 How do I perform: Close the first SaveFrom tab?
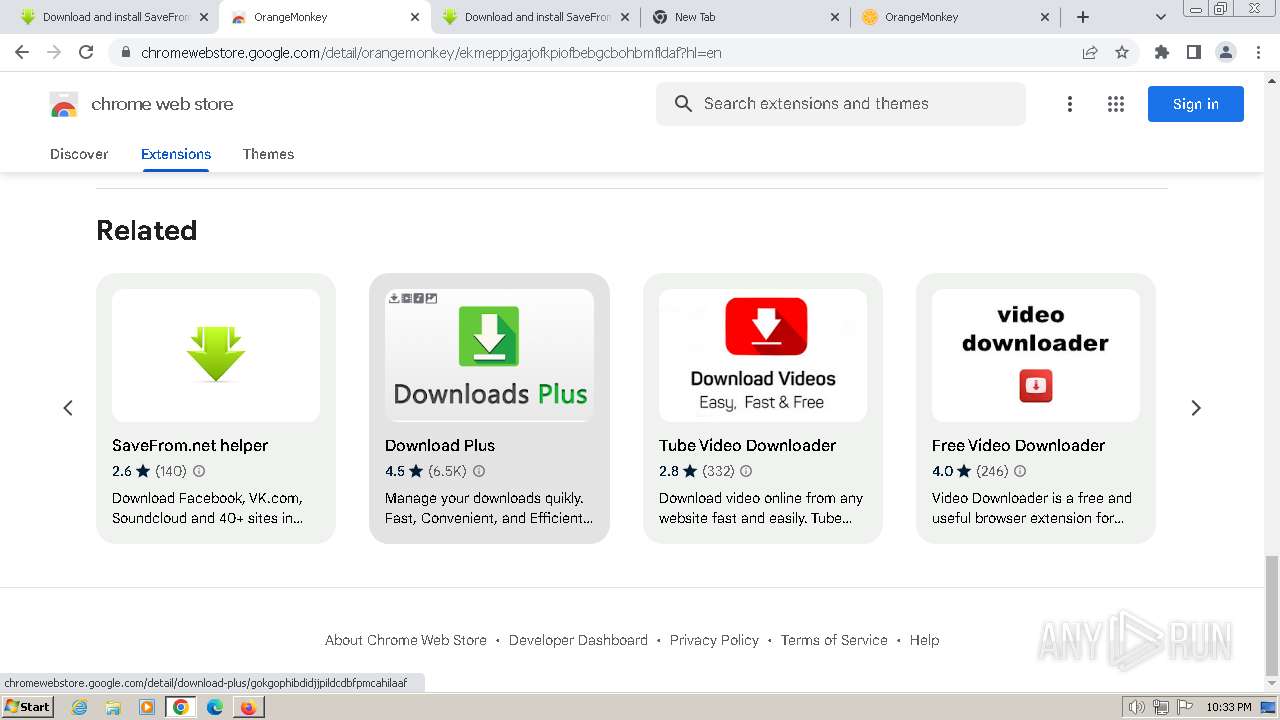(x=204, y=17)
